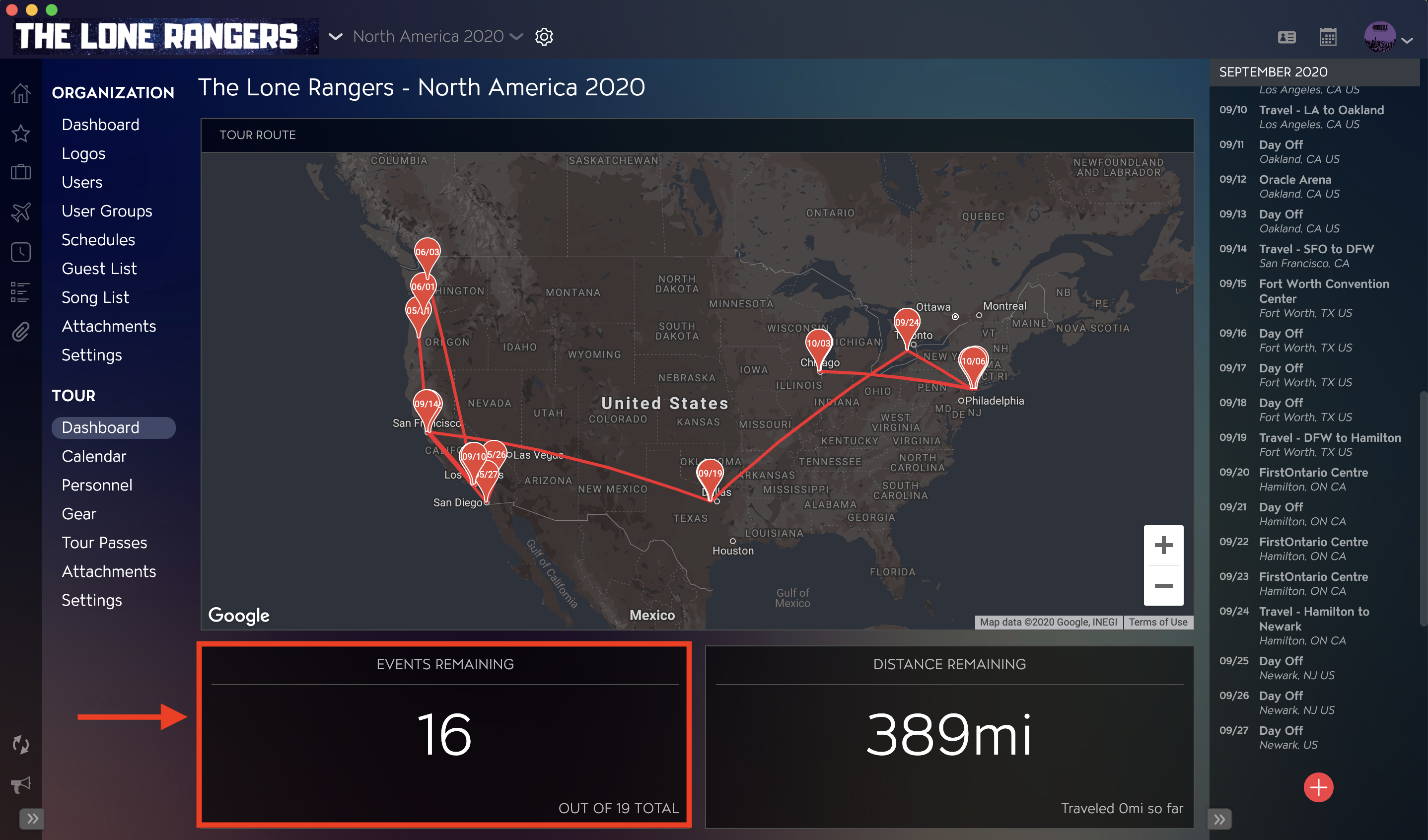Open 09/14 Travel - SFO to DFW event

(x=1315, y=256)
